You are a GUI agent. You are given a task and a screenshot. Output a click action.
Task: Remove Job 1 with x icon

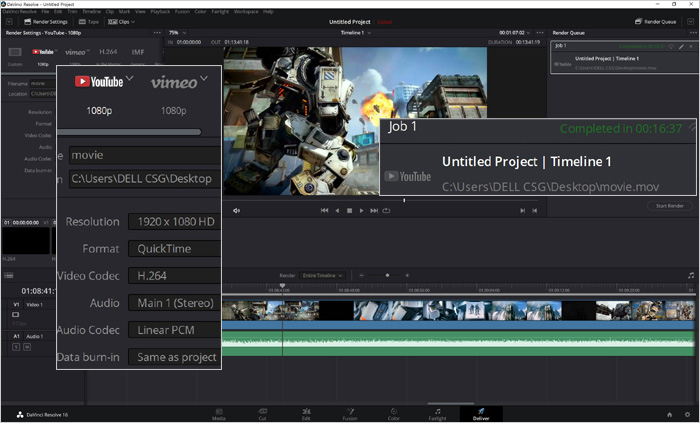691,46
